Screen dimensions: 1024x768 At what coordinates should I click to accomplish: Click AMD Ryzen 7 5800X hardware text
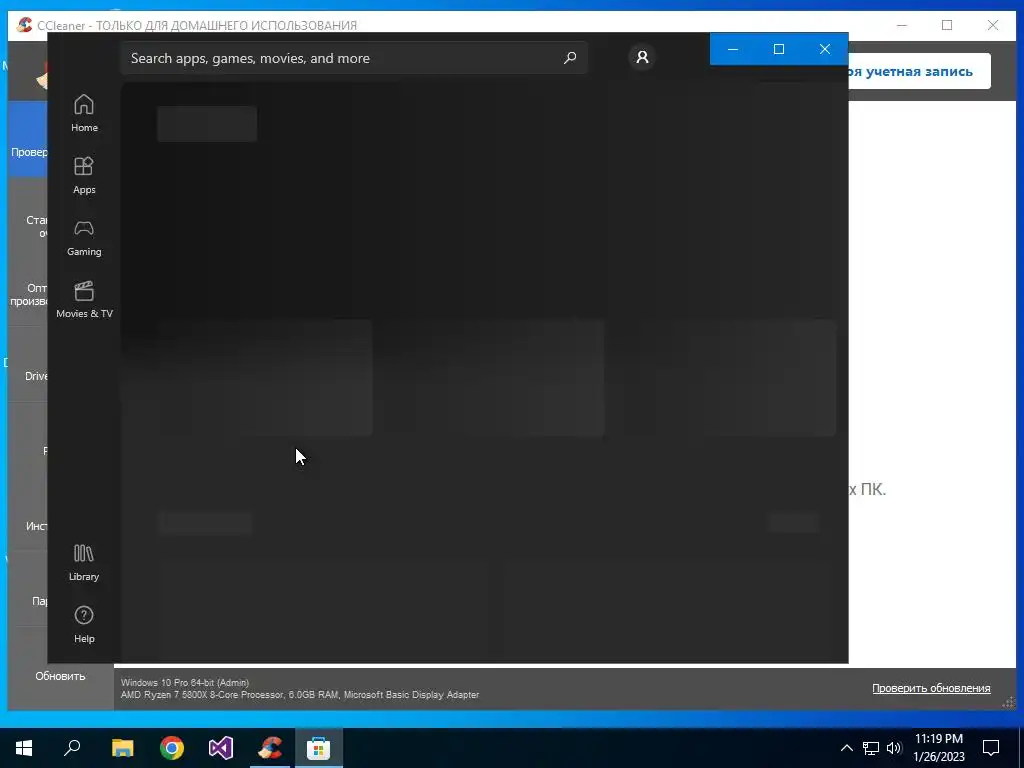[300, 695]
